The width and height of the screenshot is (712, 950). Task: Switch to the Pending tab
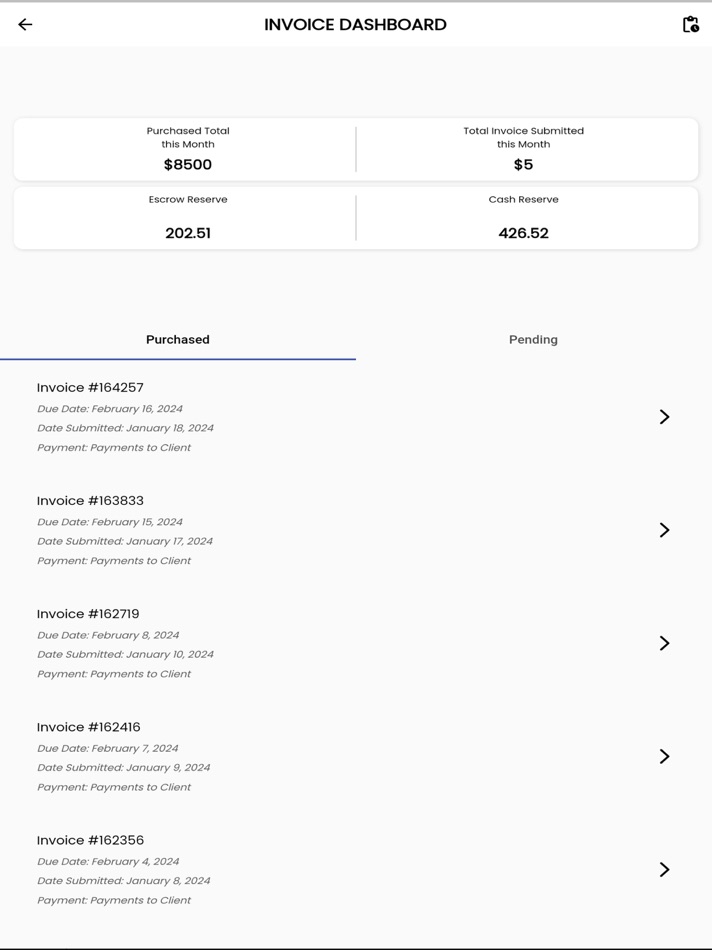coord(533,340)
